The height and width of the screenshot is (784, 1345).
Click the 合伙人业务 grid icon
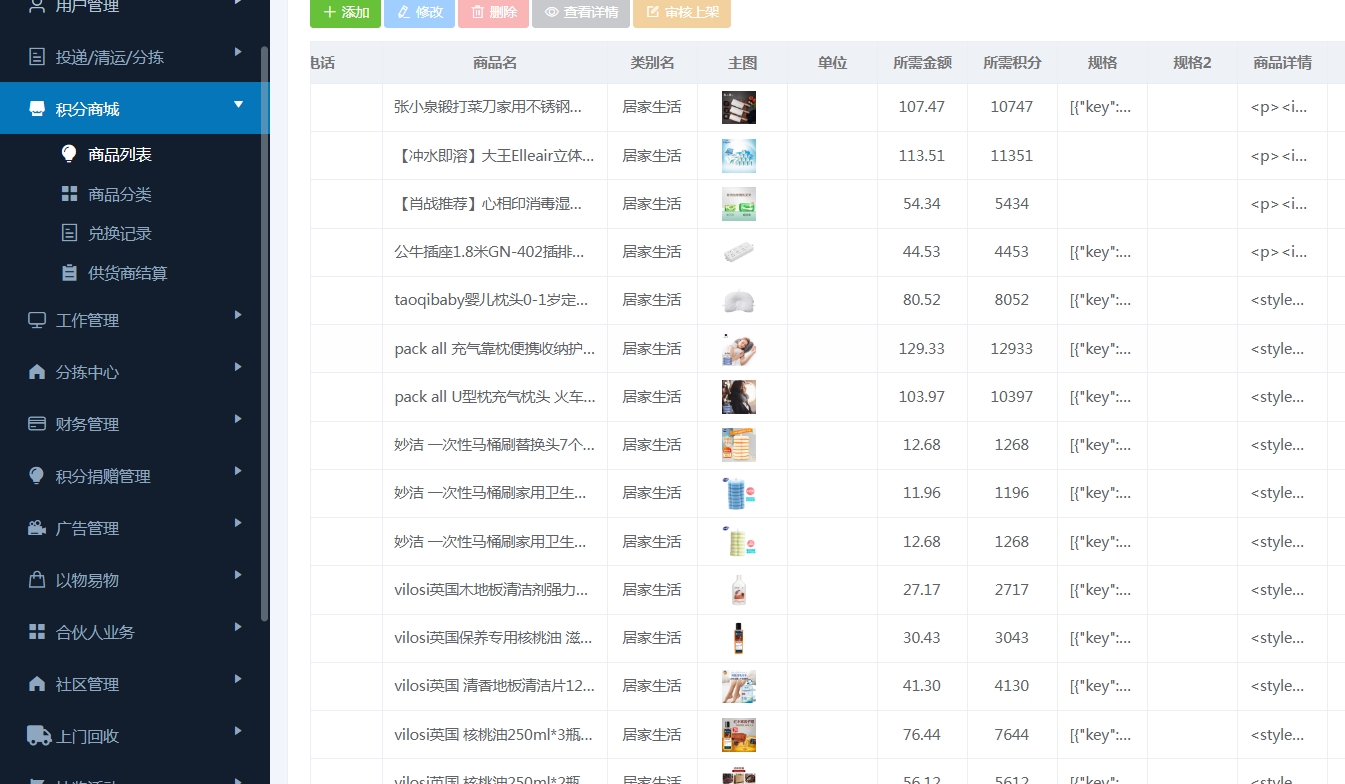[37, 632]
